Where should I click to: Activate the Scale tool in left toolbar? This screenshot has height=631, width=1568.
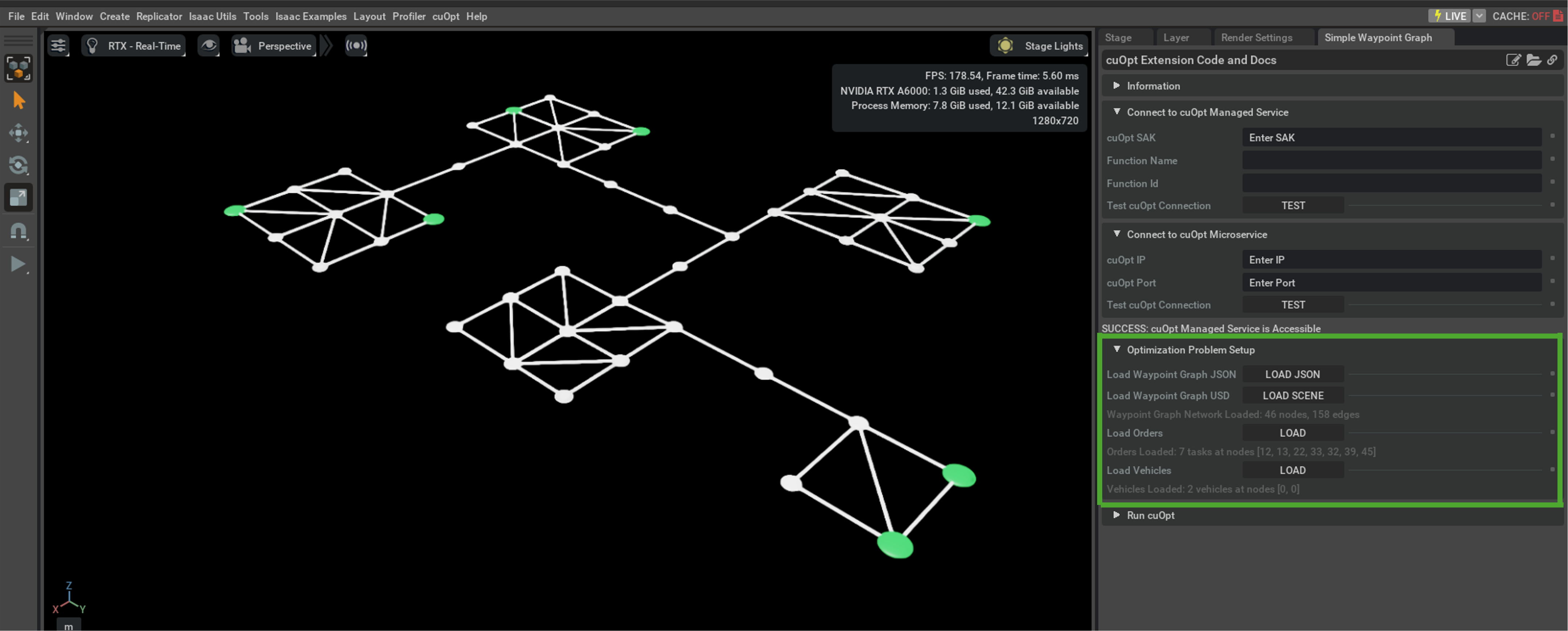[x=18, y=197]
